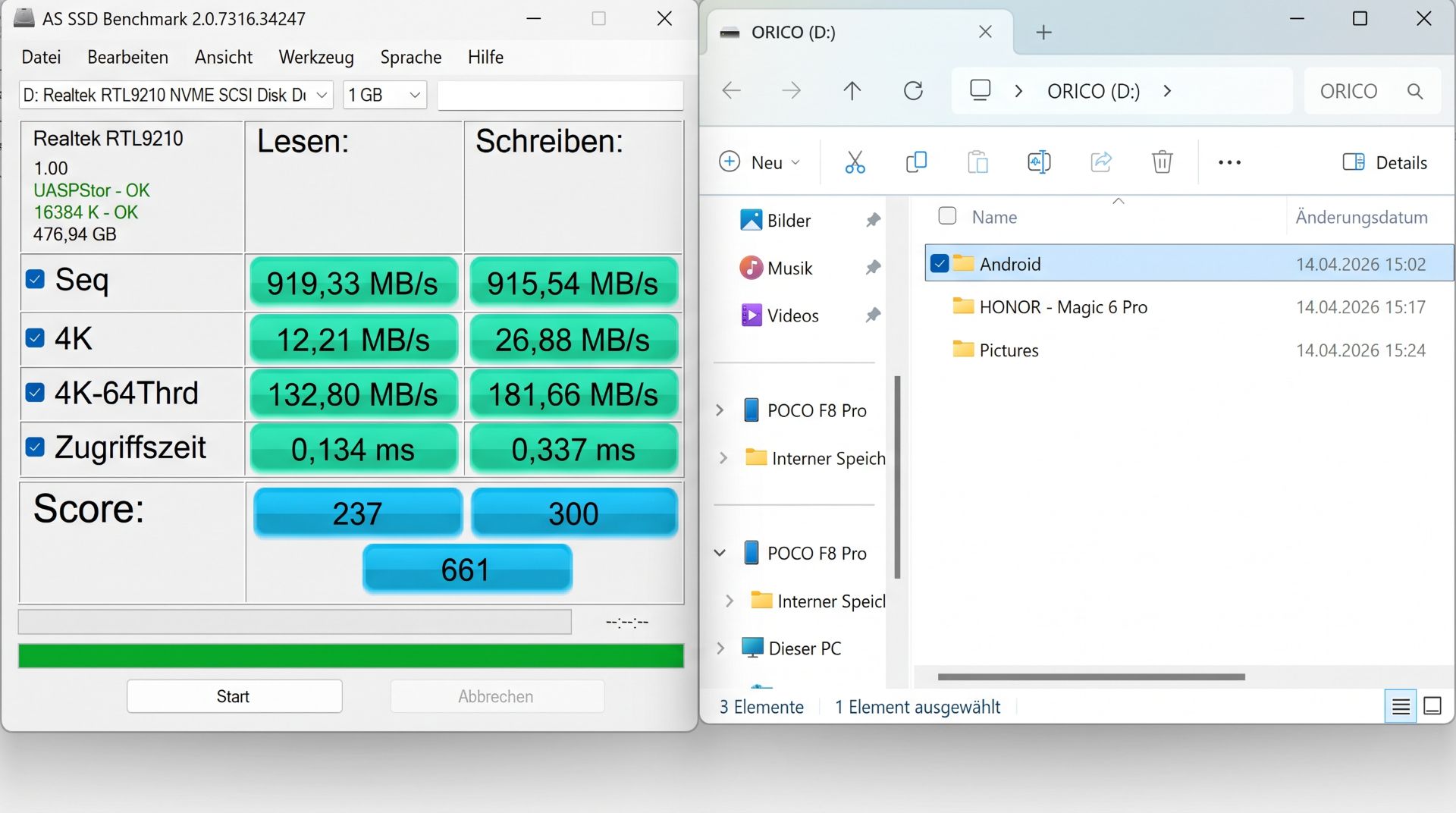
Task: Open the Sprache menu
Action: pyautogui.click(x=410, y=57)
